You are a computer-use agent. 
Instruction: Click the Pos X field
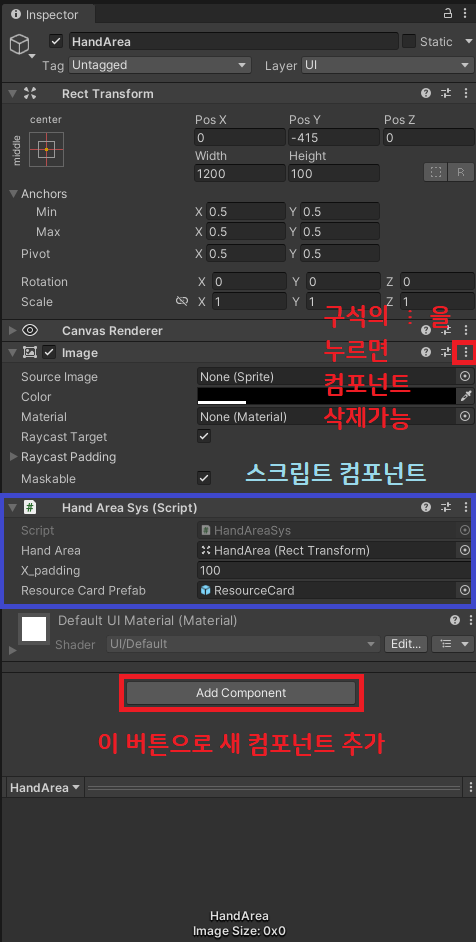point(240,138)
